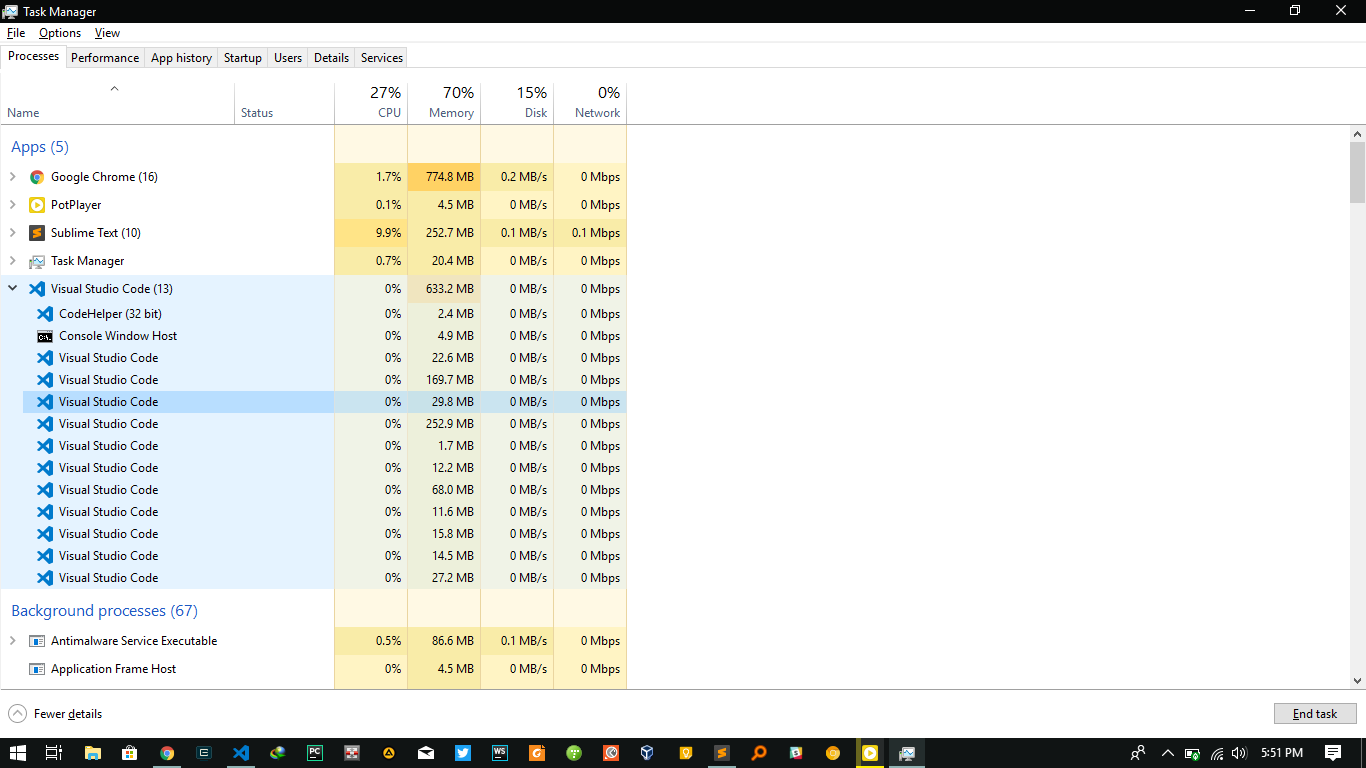The image size is (1366, 768).
Task: Click the Status column header
Action: coord(284,102)
